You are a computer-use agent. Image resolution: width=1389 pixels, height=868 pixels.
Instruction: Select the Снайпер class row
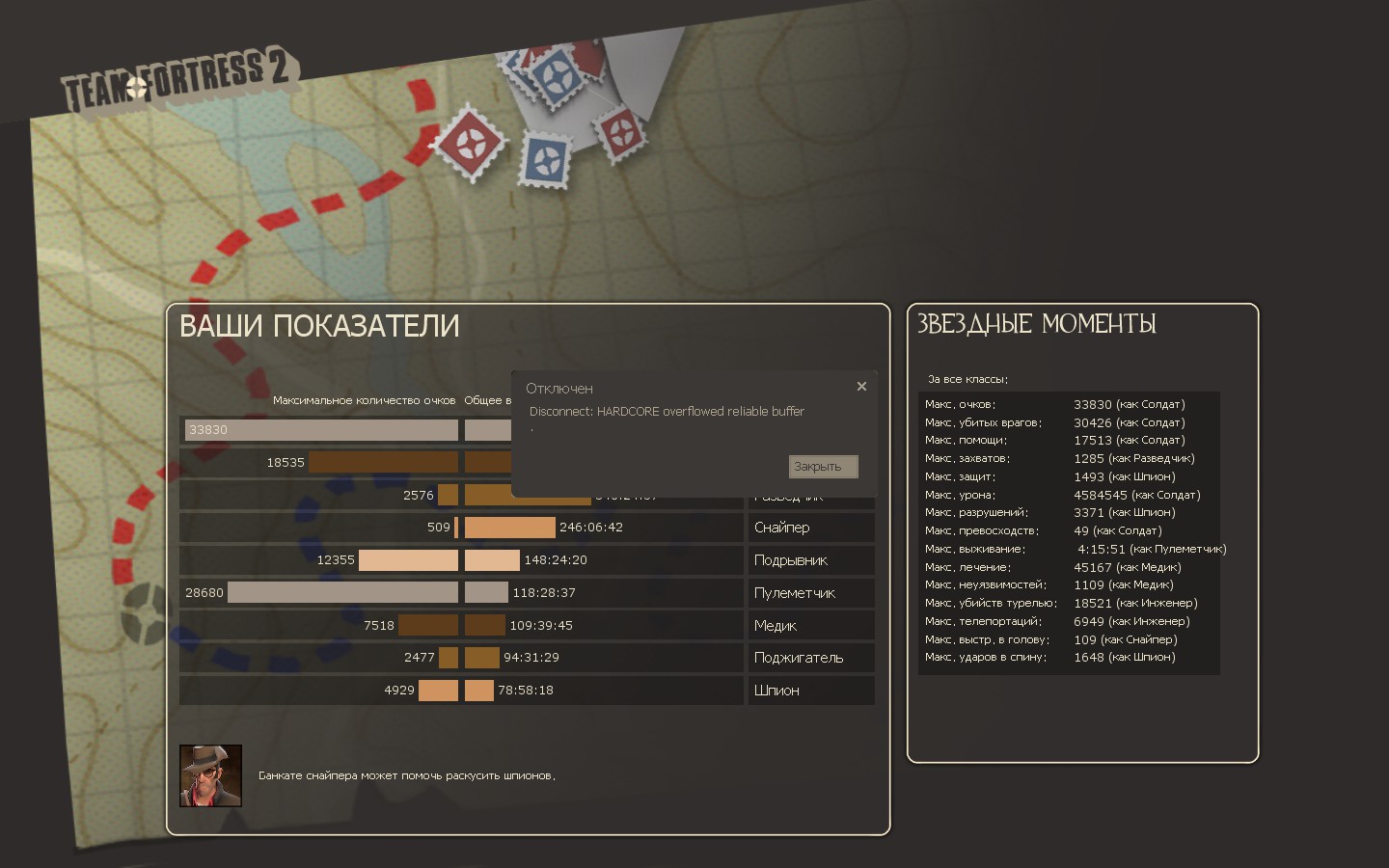[810, 528]
